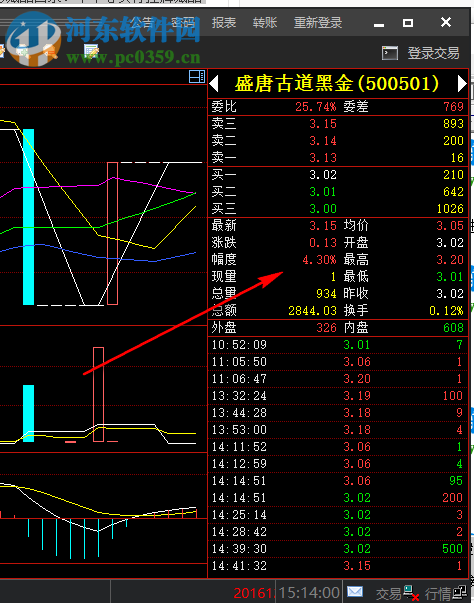Select the 14:14:51 trade at 3.06
The width and height of the screenshot is (474, 603).
click(338, 481)
